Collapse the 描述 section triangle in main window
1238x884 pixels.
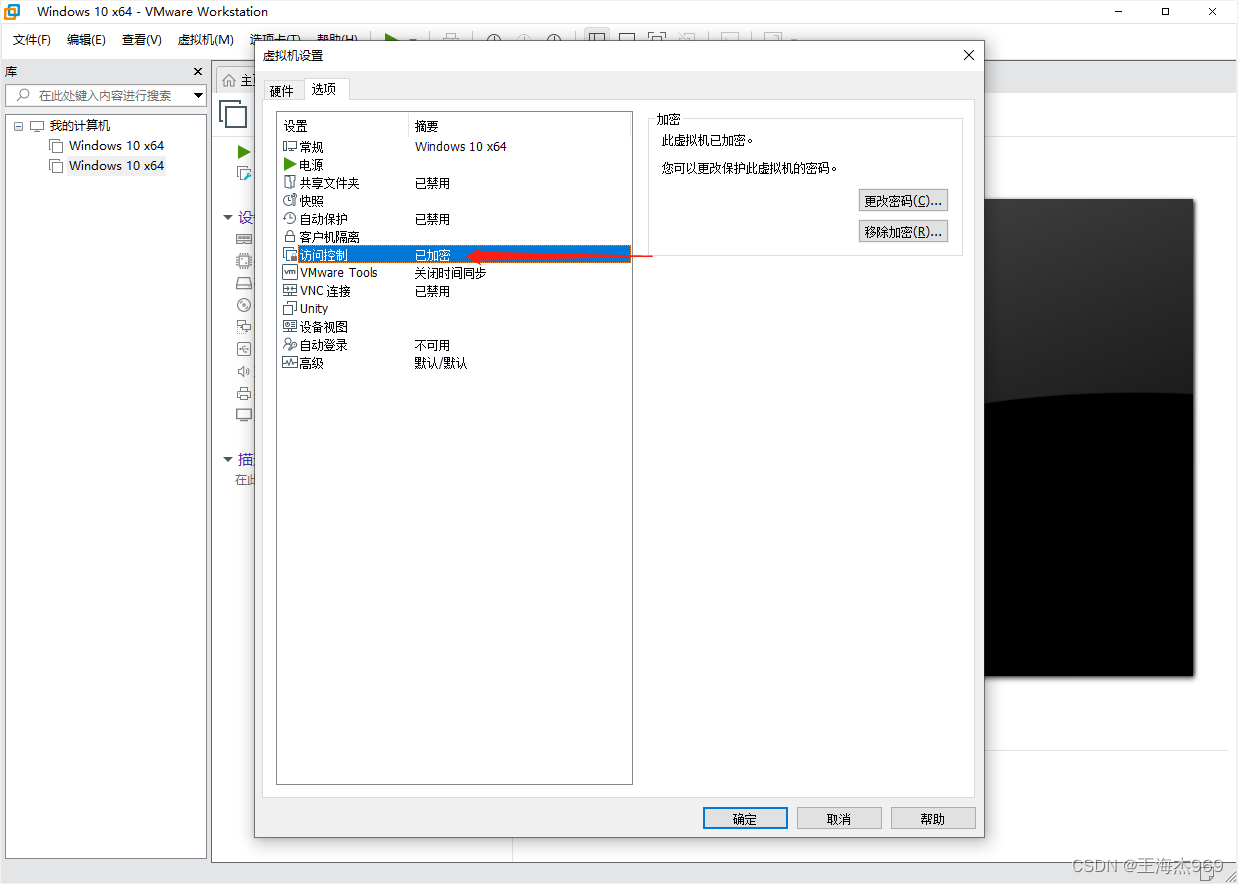tap(227, 460)
